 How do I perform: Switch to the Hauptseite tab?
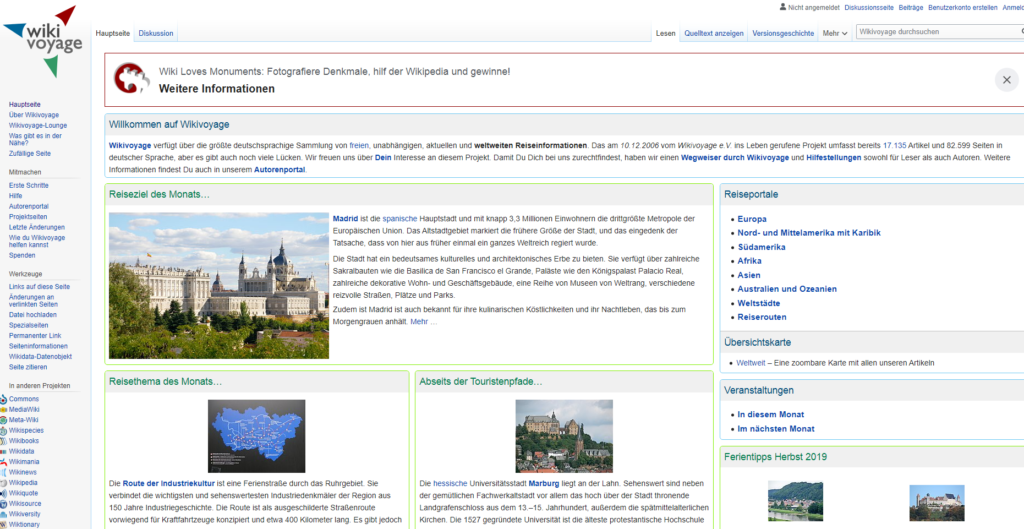pyautogui.click(x=113, y=33)
